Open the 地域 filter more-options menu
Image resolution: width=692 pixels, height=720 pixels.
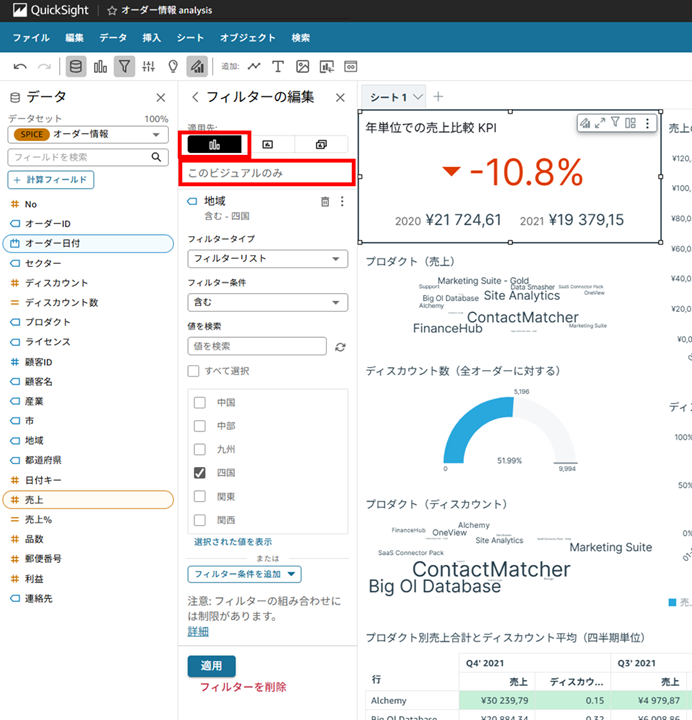point(342,202)
